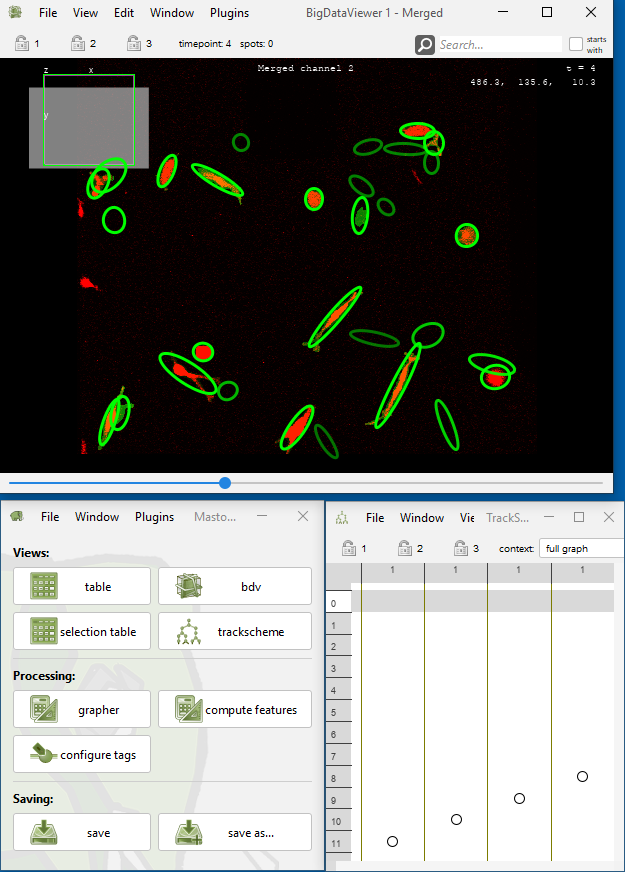Select the TrackScheme spot at timepoint 10
Screen dimensions: 625x872
tap(456, 819)
